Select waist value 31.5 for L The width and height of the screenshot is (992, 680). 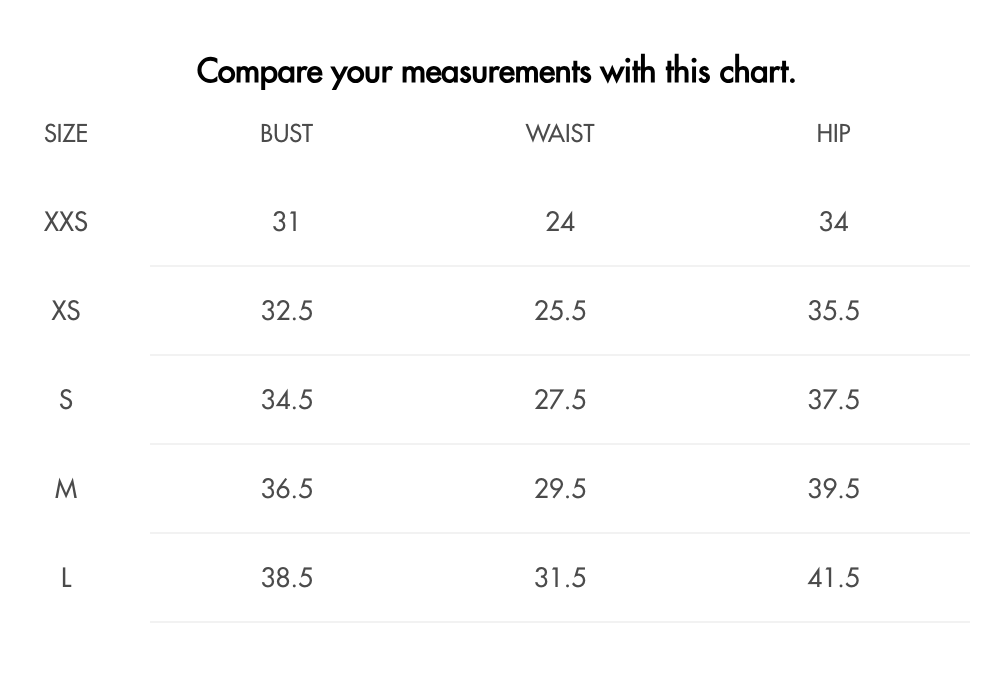[560, 578]
